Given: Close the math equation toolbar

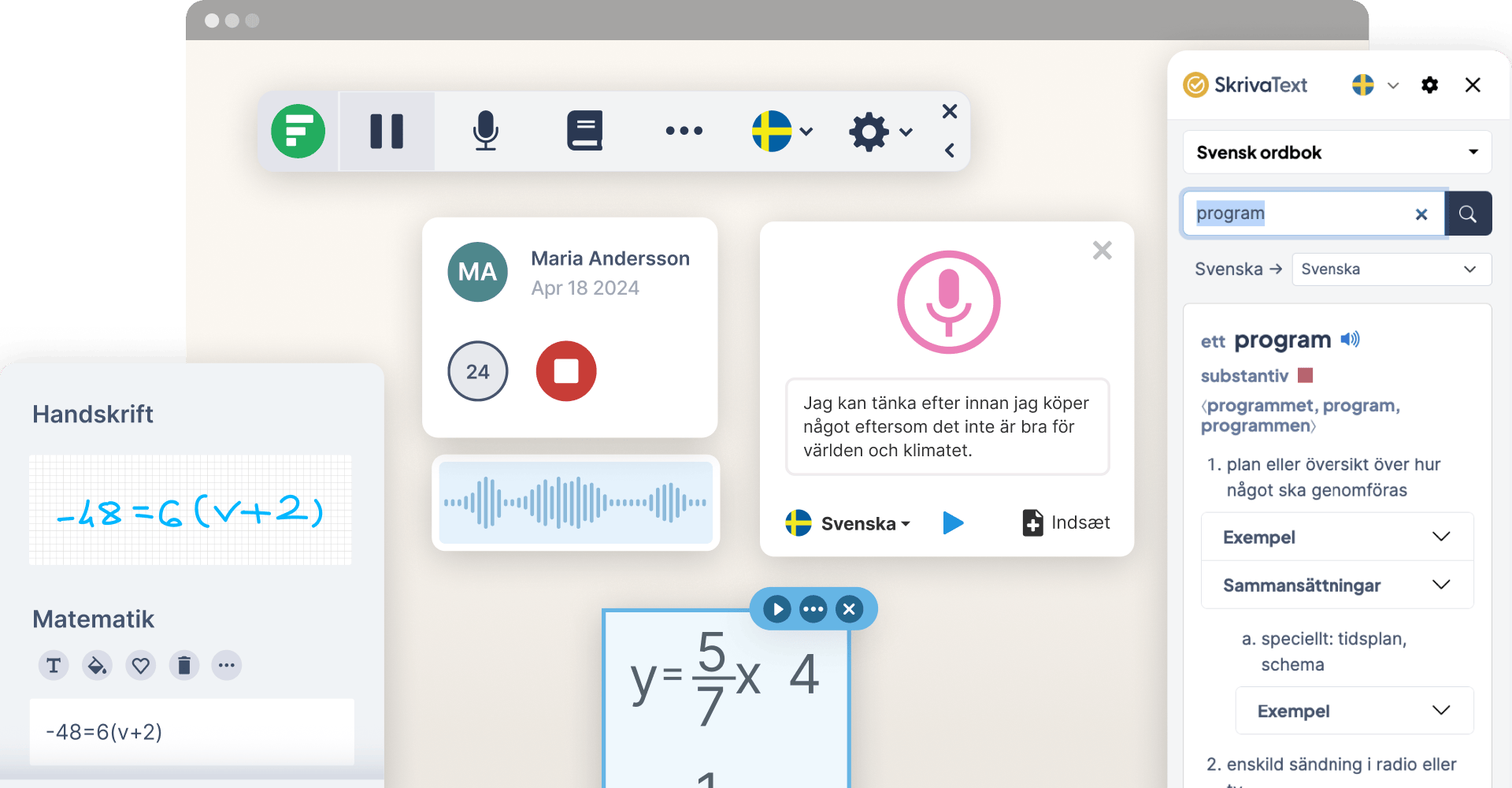Looking at the screenshot, I should point(849,609).
